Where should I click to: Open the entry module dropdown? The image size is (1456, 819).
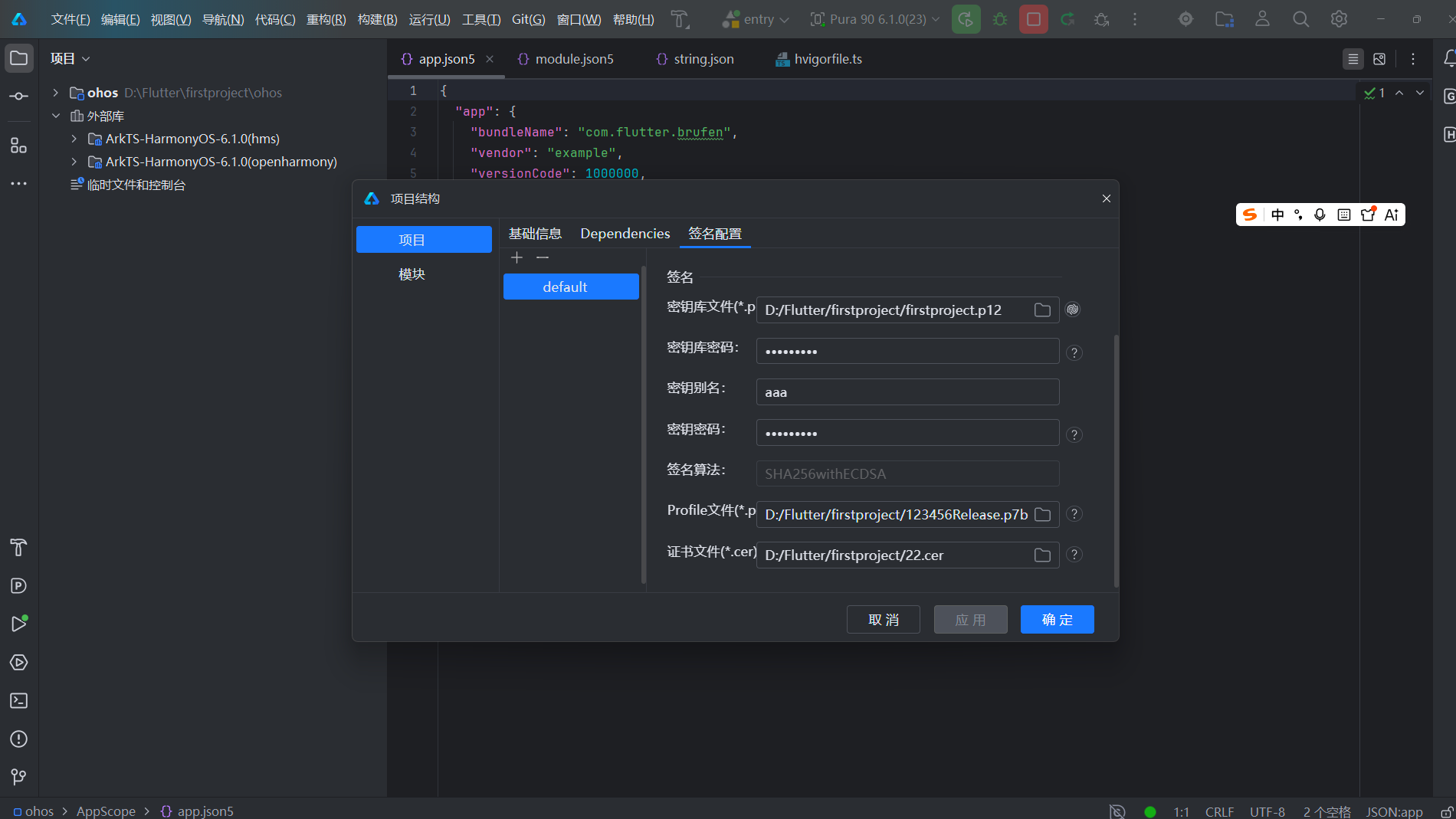click(756, 19)
